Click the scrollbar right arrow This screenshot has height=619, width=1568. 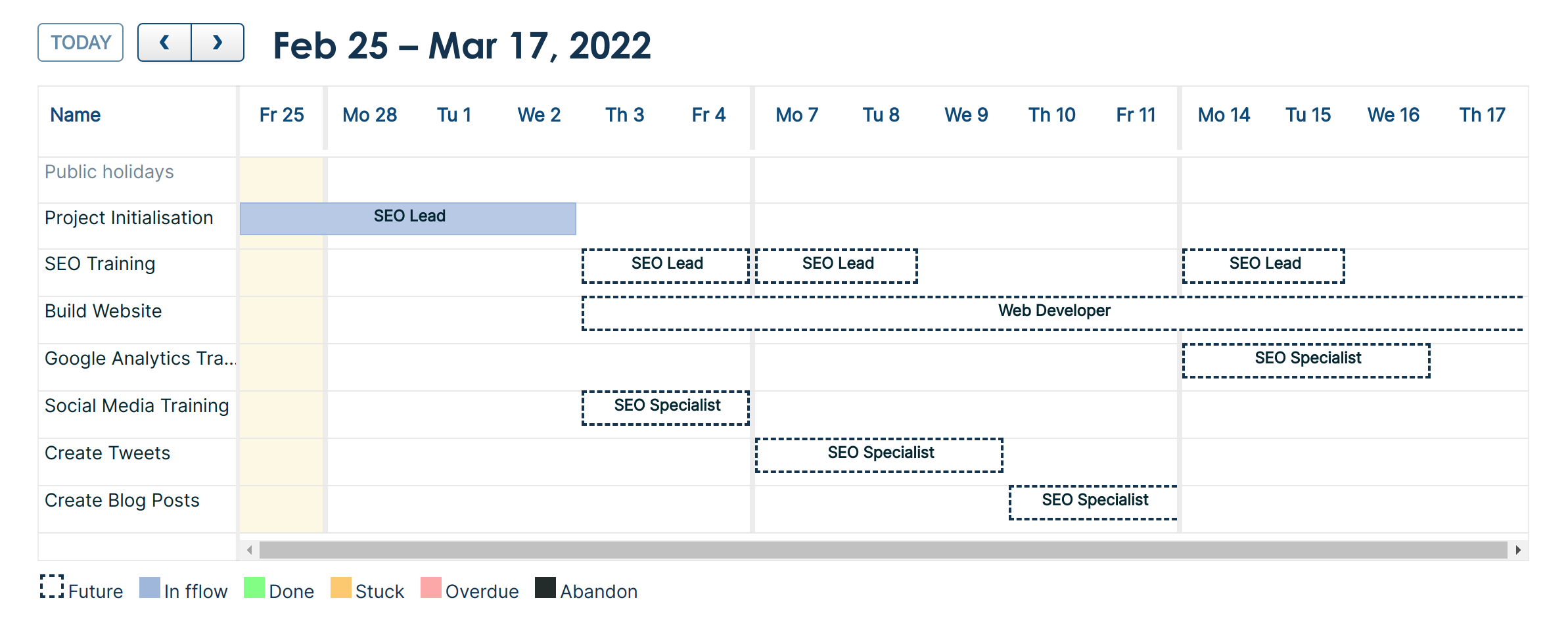(x=1518, y=550)
